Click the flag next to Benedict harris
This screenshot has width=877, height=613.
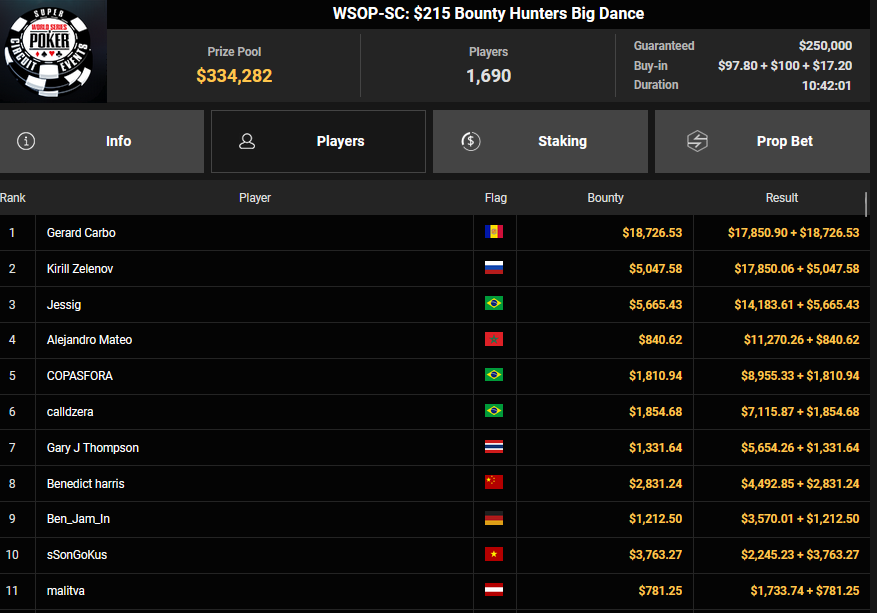click(x=493, y=483)
